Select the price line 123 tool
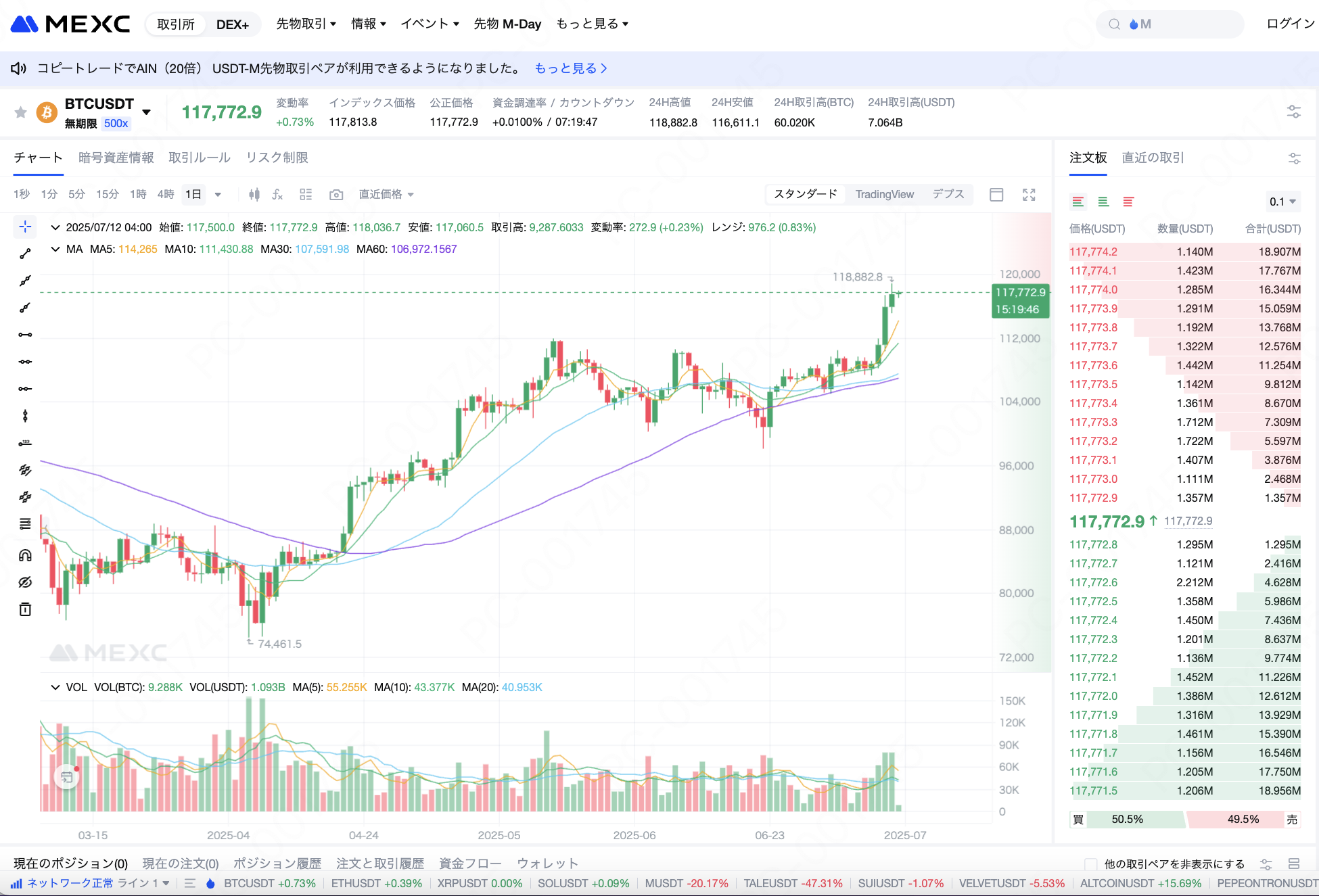Viewport: 1319px width, 896px height. coord(25,443)
